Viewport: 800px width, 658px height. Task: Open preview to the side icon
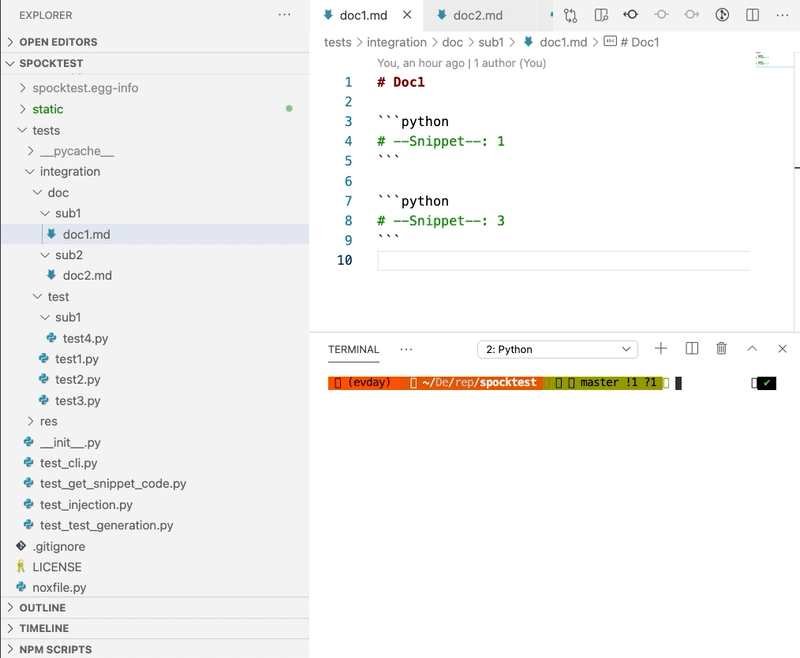coord(602,15)
